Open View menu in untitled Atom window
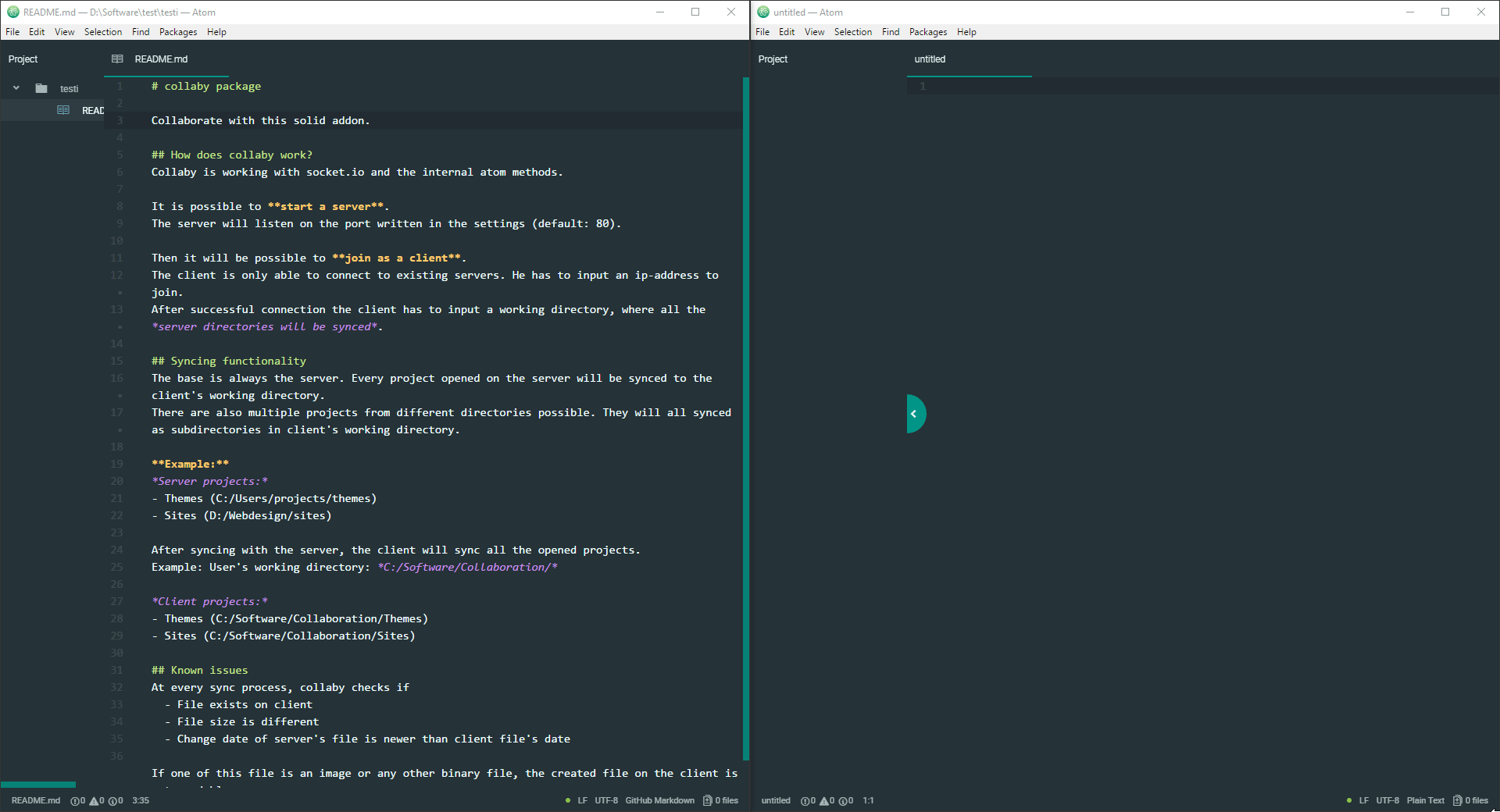Screen dimensions: 1500x812 pyautogui.click(x=814, y=32)
